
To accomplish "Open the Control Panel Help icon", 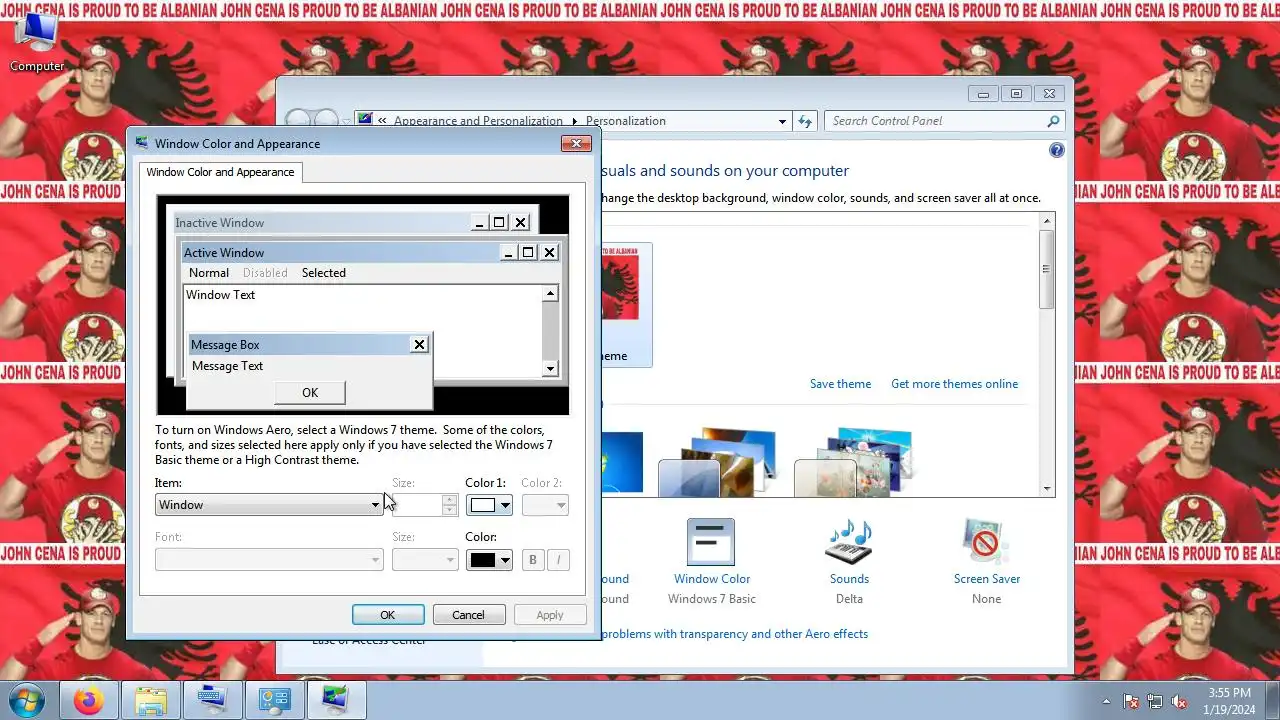I will click(x=1057, y=150).
